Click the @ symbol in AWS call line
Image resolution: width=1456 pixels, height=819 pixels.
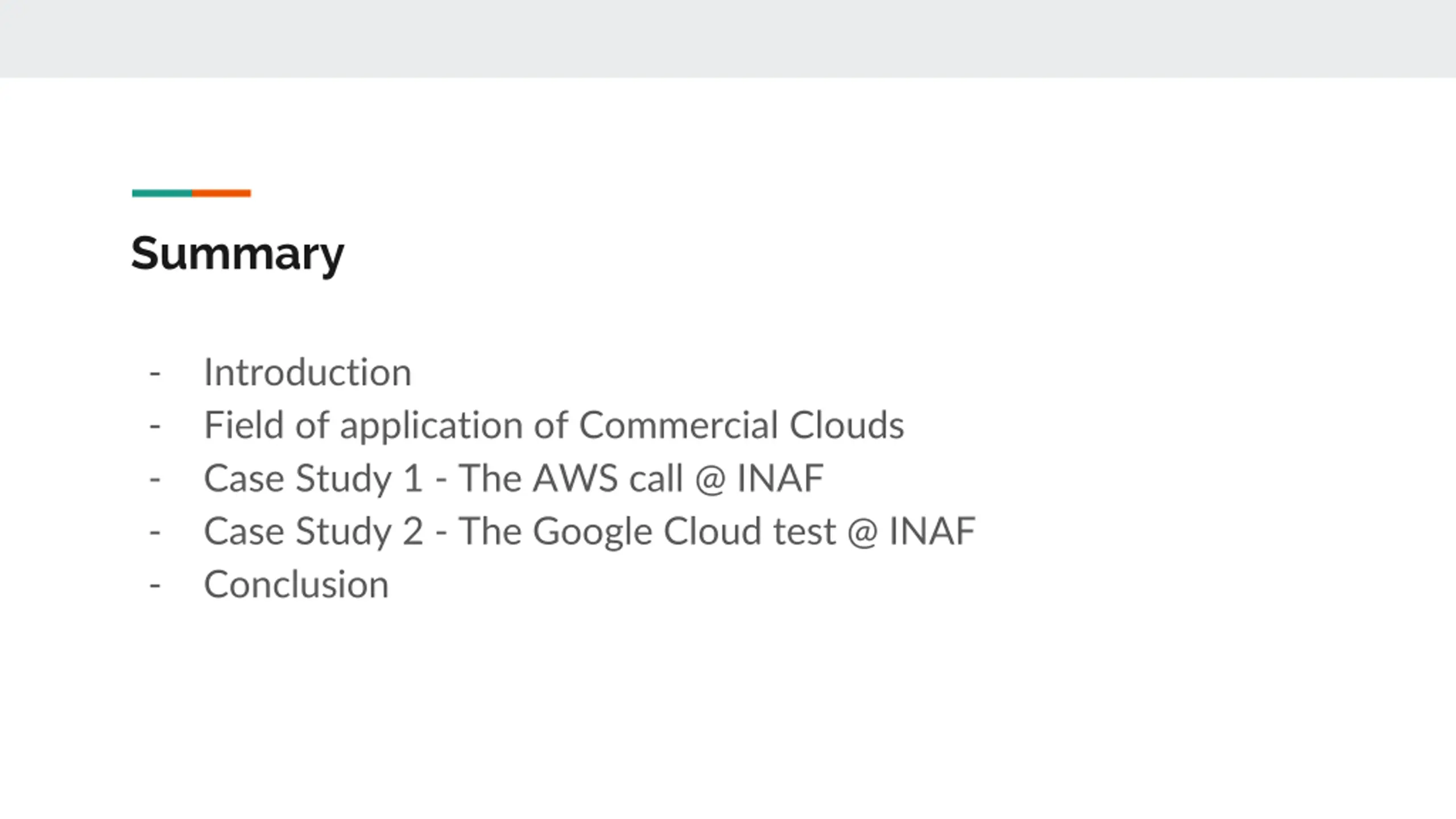710,479
